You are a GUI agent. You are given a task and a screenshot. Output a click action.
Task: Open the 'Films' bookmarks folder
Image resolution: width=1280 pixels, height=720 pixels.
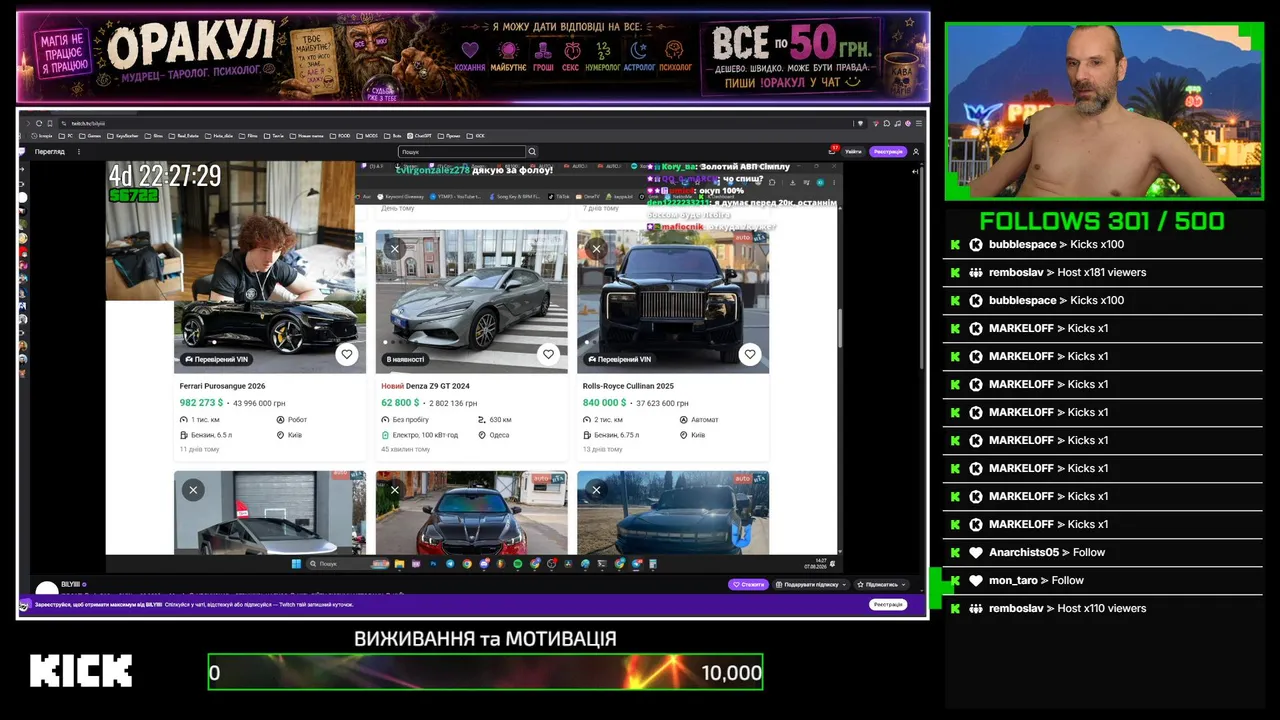click(x=249, y=136)
